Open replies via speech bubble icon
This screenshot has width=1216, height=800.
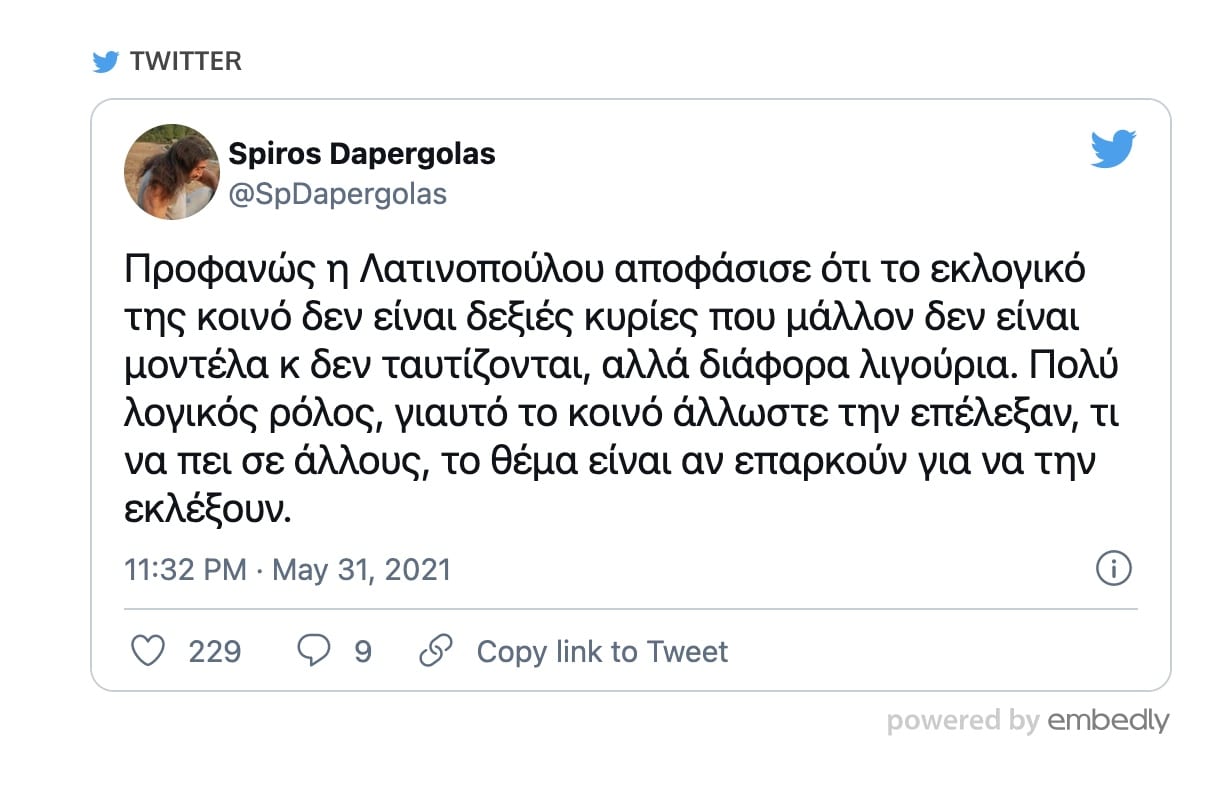pos(315,652)
